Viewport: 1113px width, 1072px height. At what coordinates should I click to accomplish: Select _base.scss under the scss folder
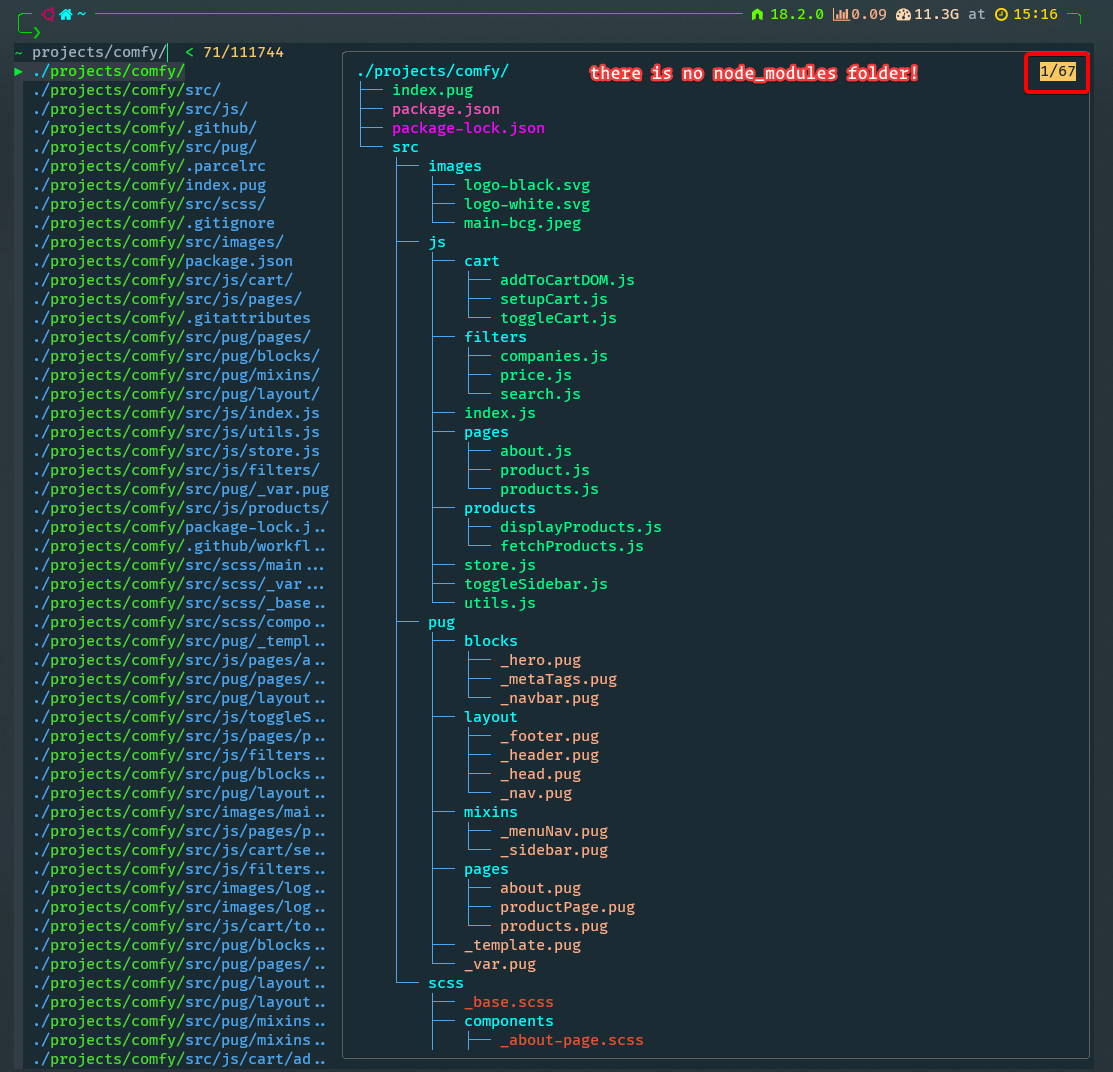point(509,1002)
